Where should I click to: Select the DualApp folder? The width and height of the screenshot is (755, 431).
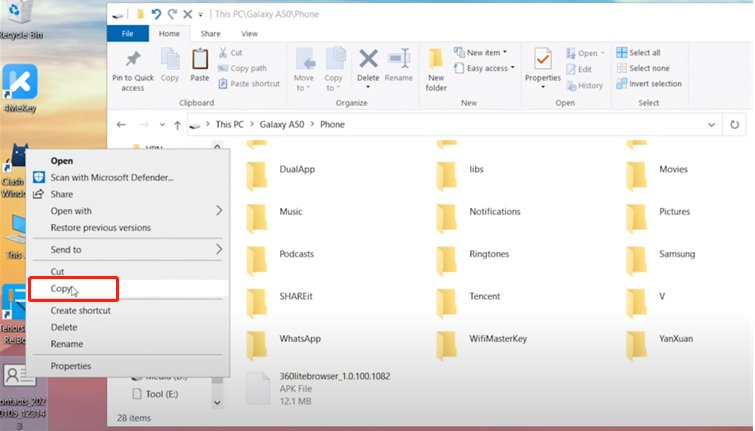coord(282,175)
